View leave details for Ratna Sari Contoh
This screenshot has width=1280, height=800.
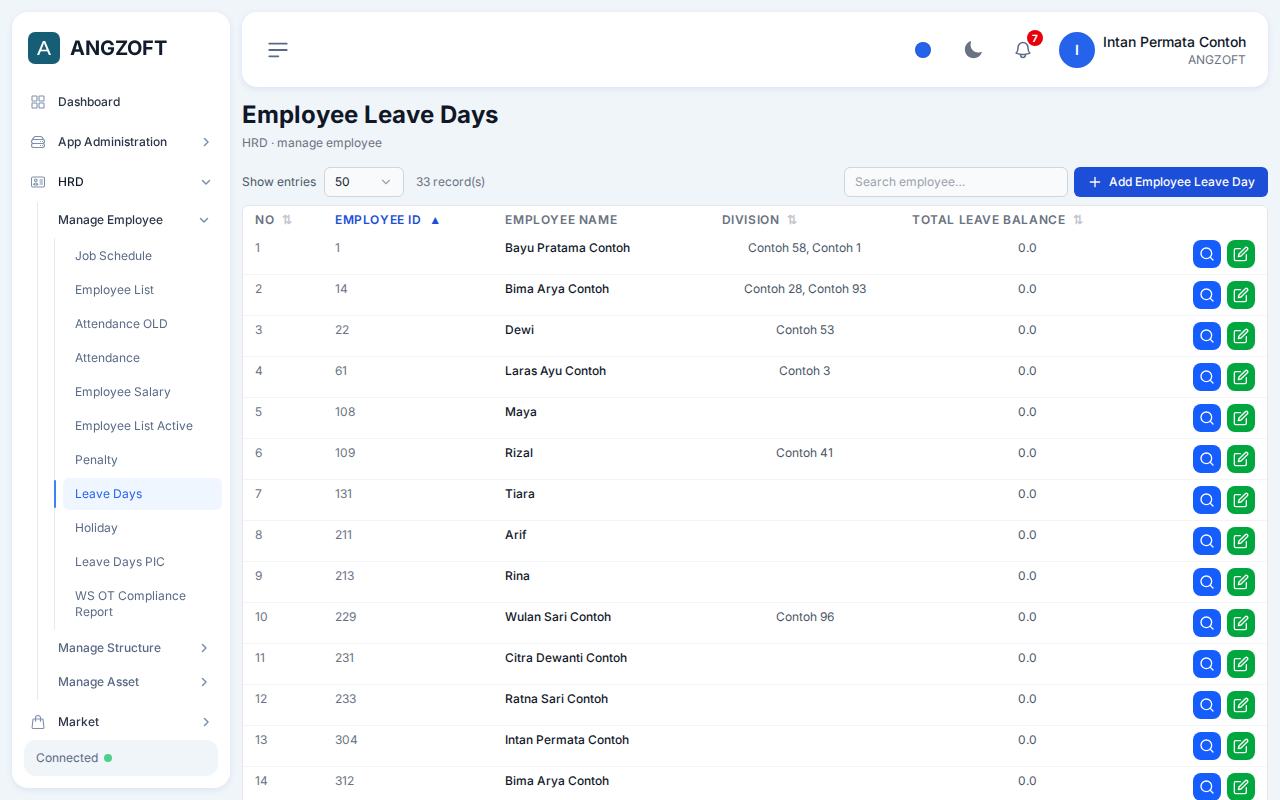pyautogui.click(x=1207, y=705)
